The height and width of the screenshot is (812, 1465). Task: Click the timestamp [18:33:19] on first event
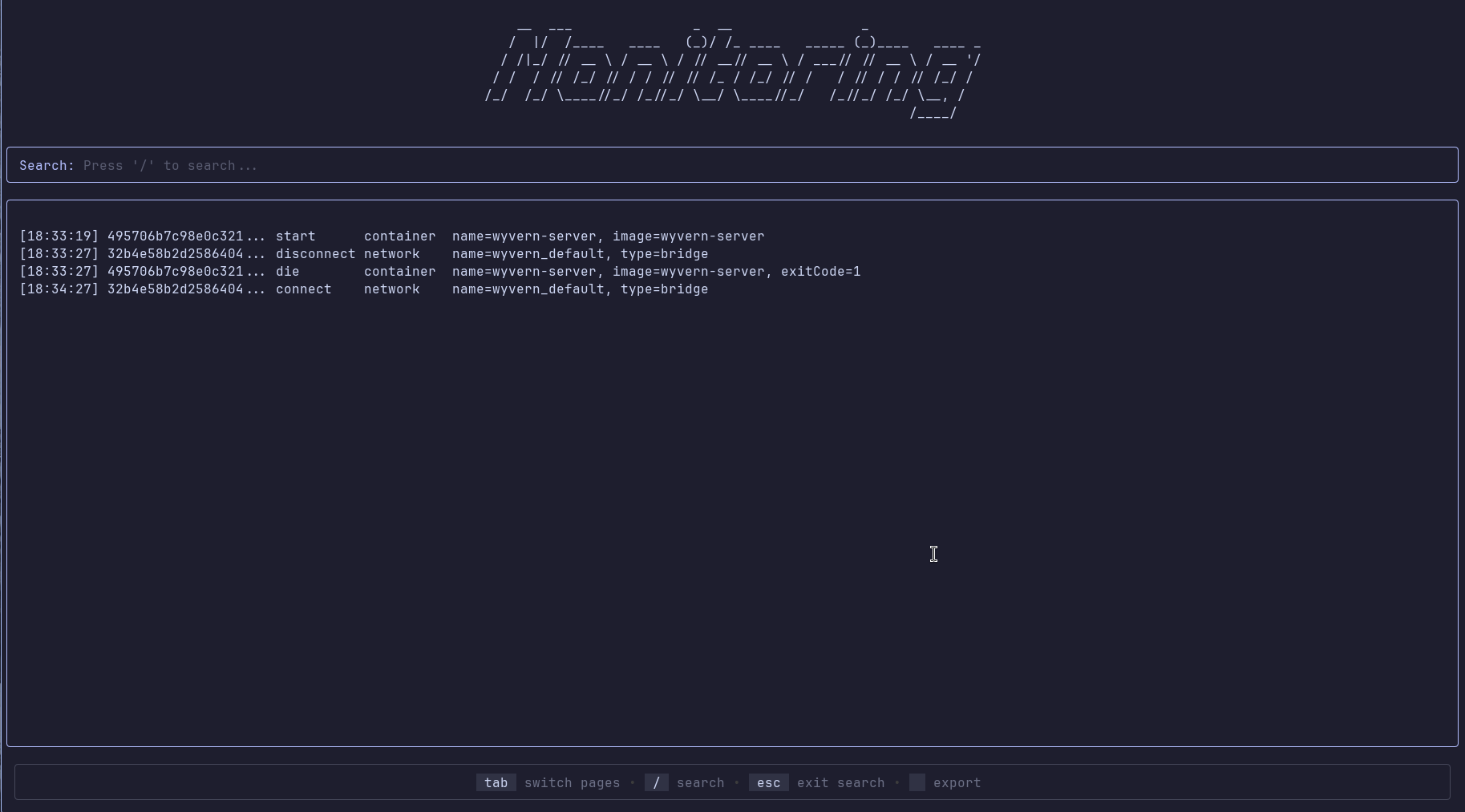pyautogui.click(x=59, y=236)
